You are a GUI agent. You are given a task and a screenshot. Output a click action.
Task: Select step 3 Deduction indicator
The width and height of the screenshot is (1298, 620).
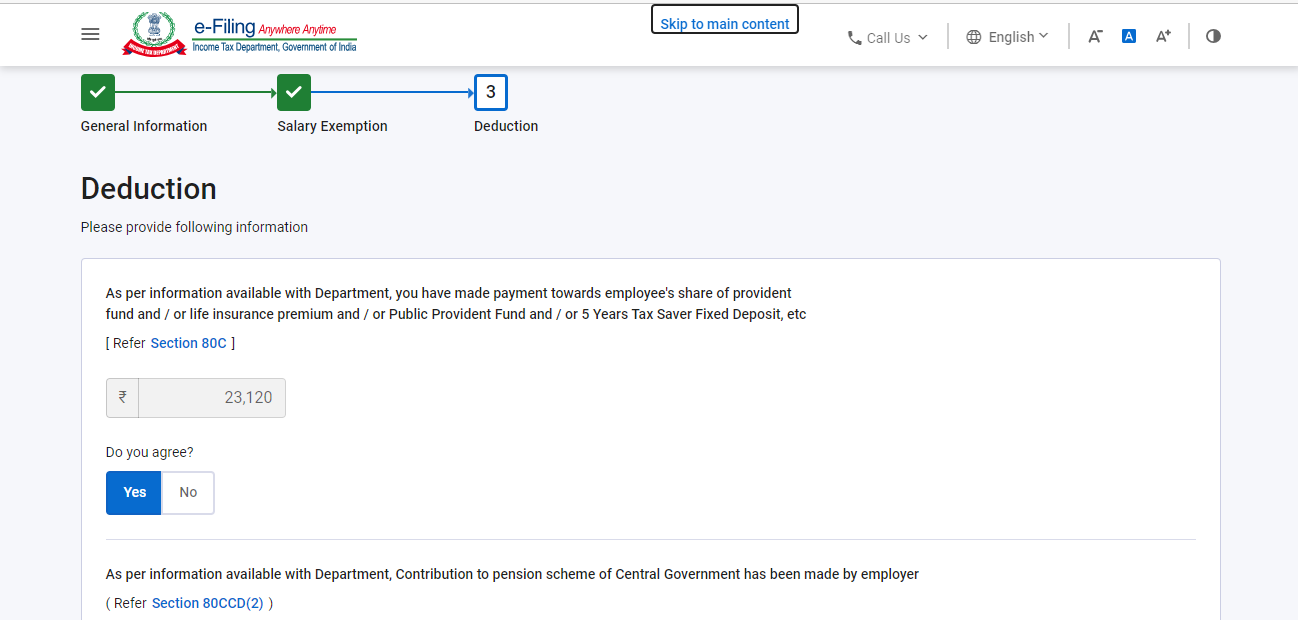coord(491,92)
